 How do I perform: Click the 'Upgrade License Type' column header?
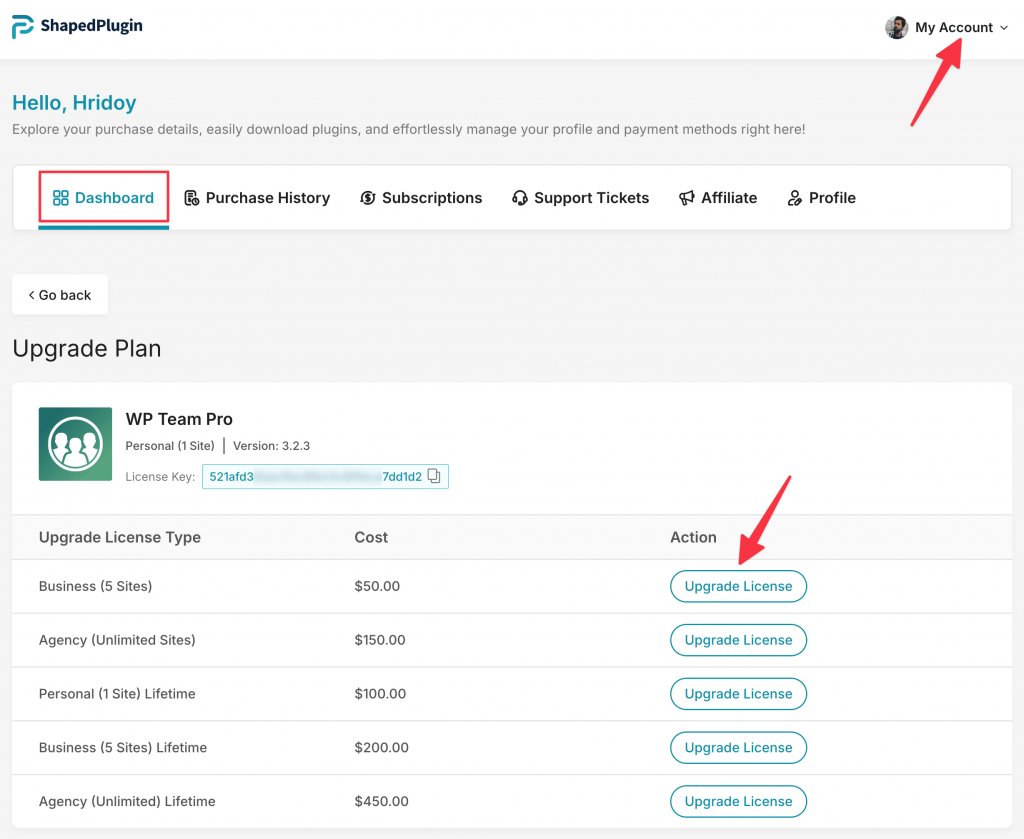[120, 537]
